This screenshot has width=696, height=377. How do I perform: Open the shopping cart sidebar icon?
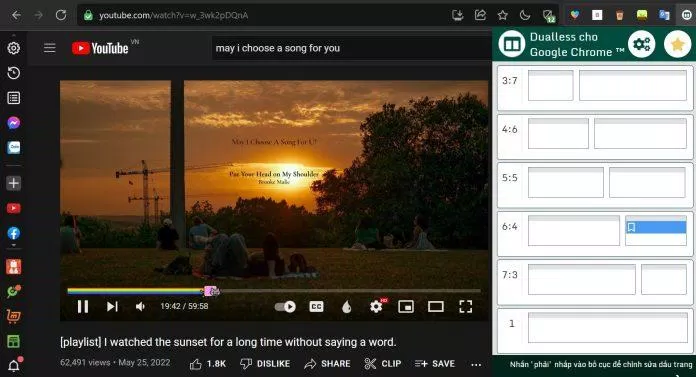(x=13, y=316)
